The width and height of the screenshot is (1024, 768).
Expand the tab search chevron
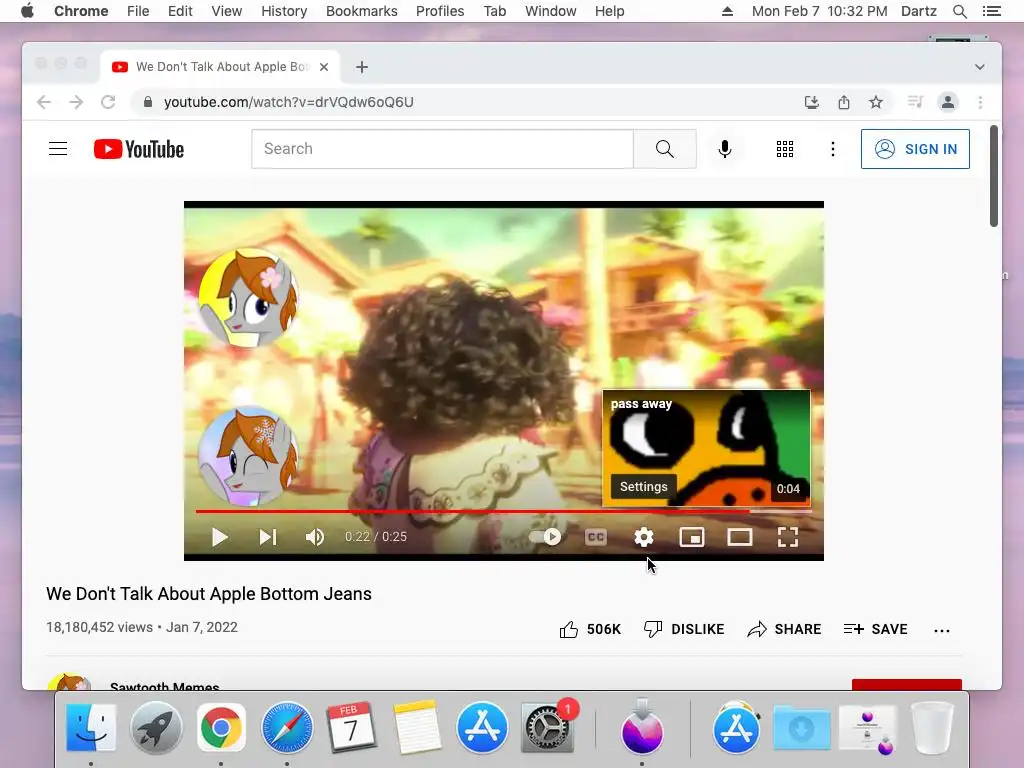[980, 67]
